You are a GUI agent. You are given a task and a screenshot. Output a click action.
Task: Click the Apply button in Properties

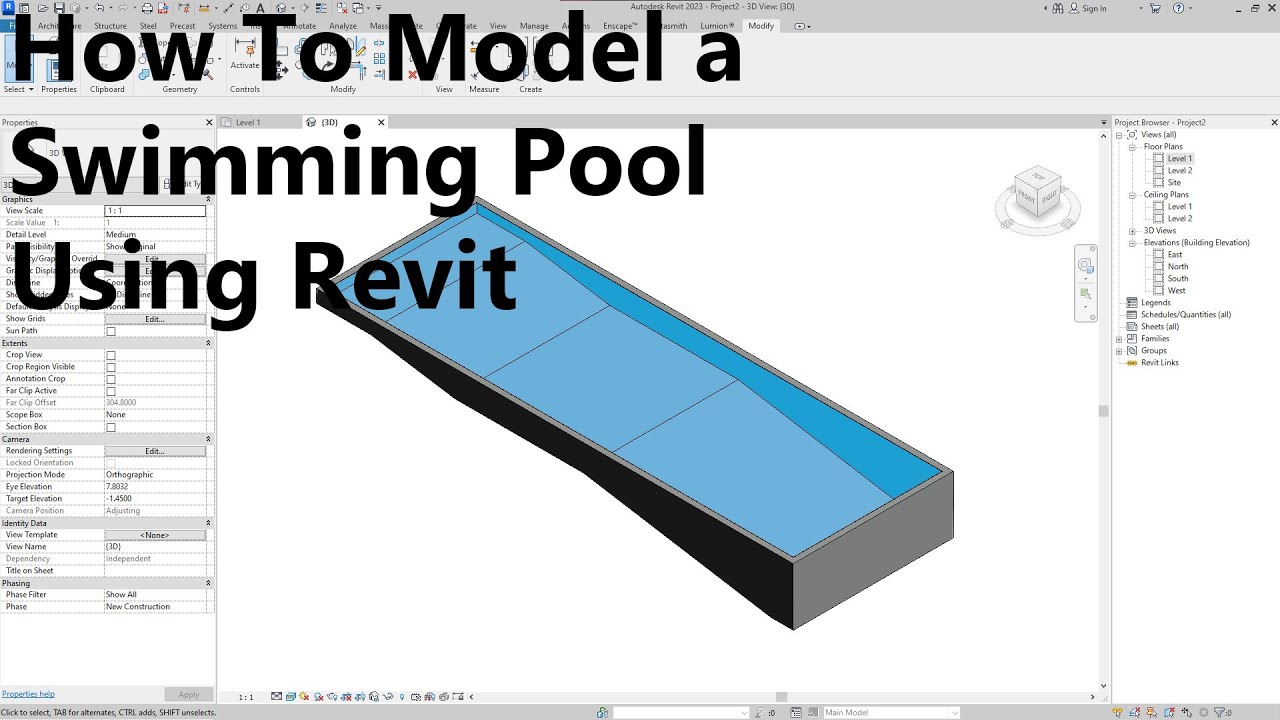(189, 694)
